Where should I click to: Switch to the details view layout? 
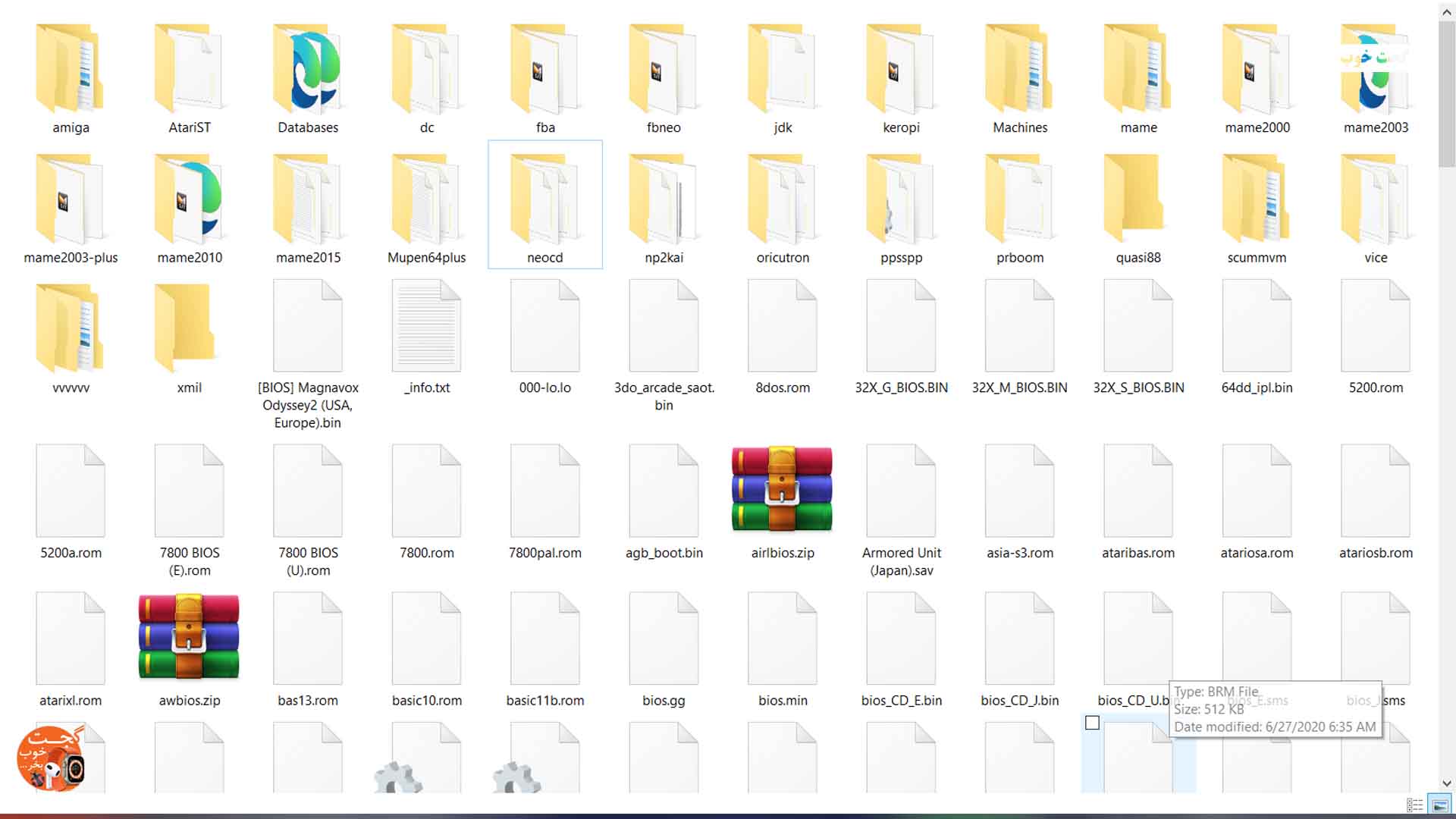pyautogui.click(x=1415, y=805)
